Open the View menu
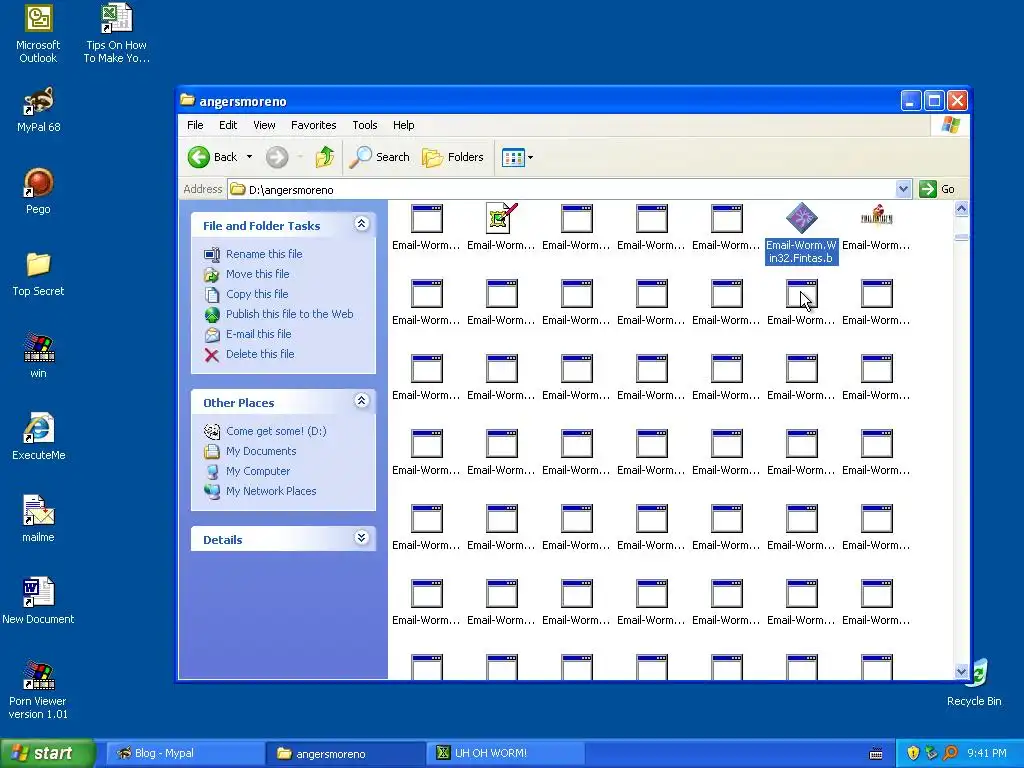This screenshot has height=768, width=1024. point(264,125)
